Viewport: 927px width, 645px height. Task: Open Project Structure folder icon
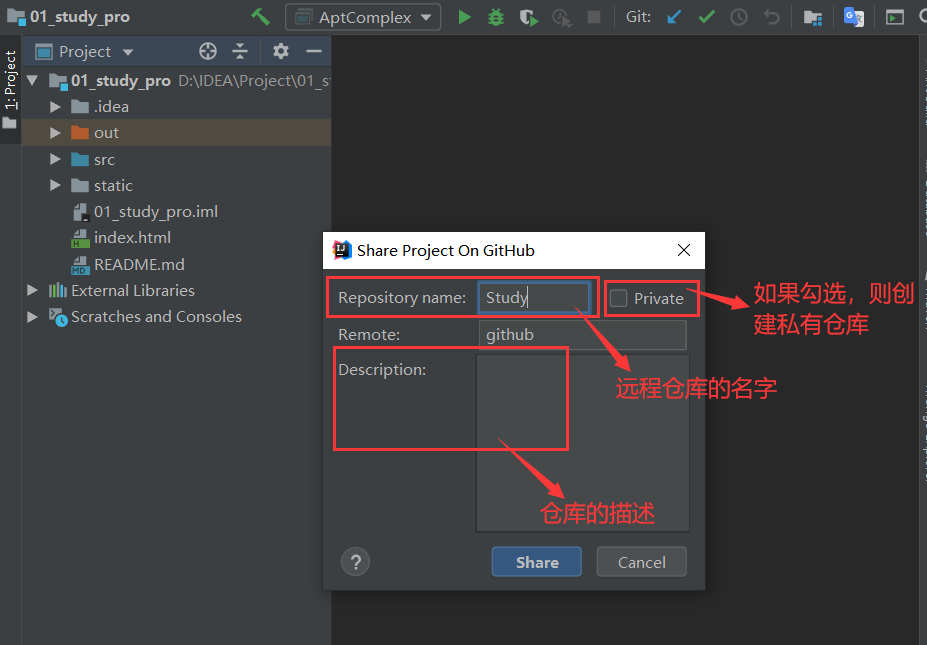coord(813,18)
